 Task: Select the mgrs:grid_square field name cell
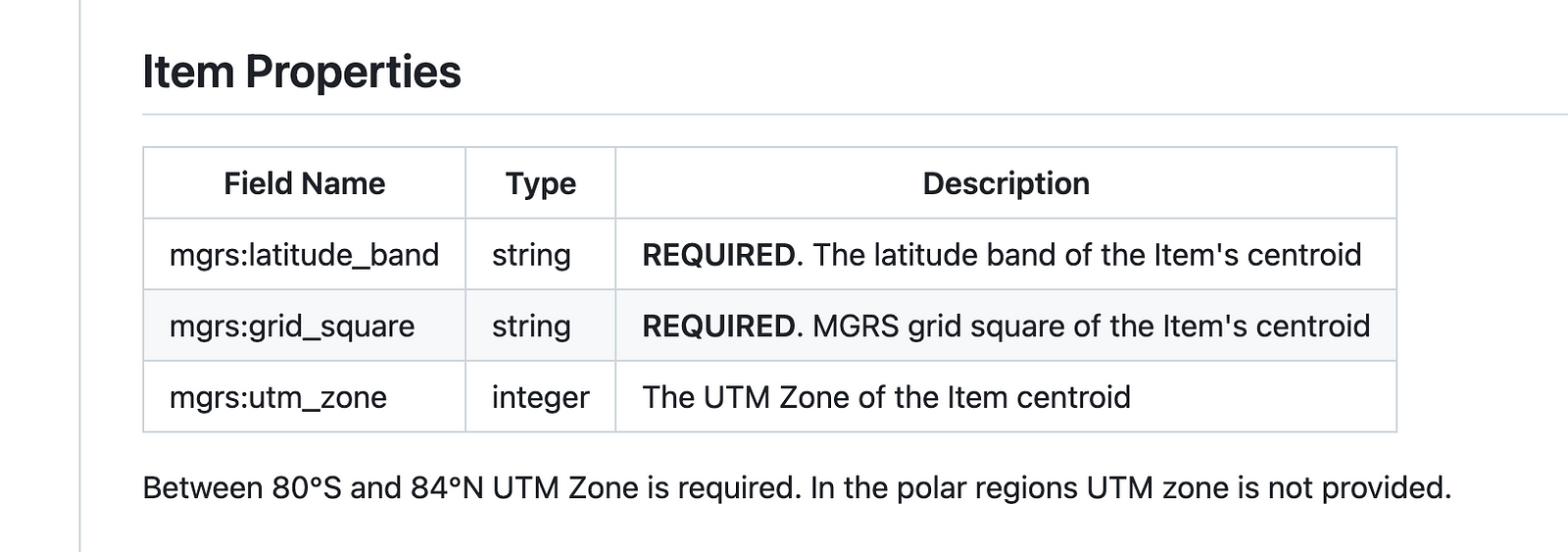pyautogui.click(x=292, y=326)
